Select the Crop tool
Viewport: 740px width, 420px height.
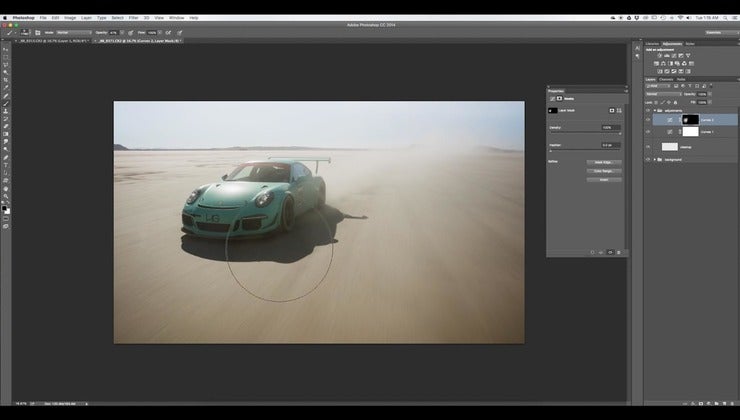(6, 79)
